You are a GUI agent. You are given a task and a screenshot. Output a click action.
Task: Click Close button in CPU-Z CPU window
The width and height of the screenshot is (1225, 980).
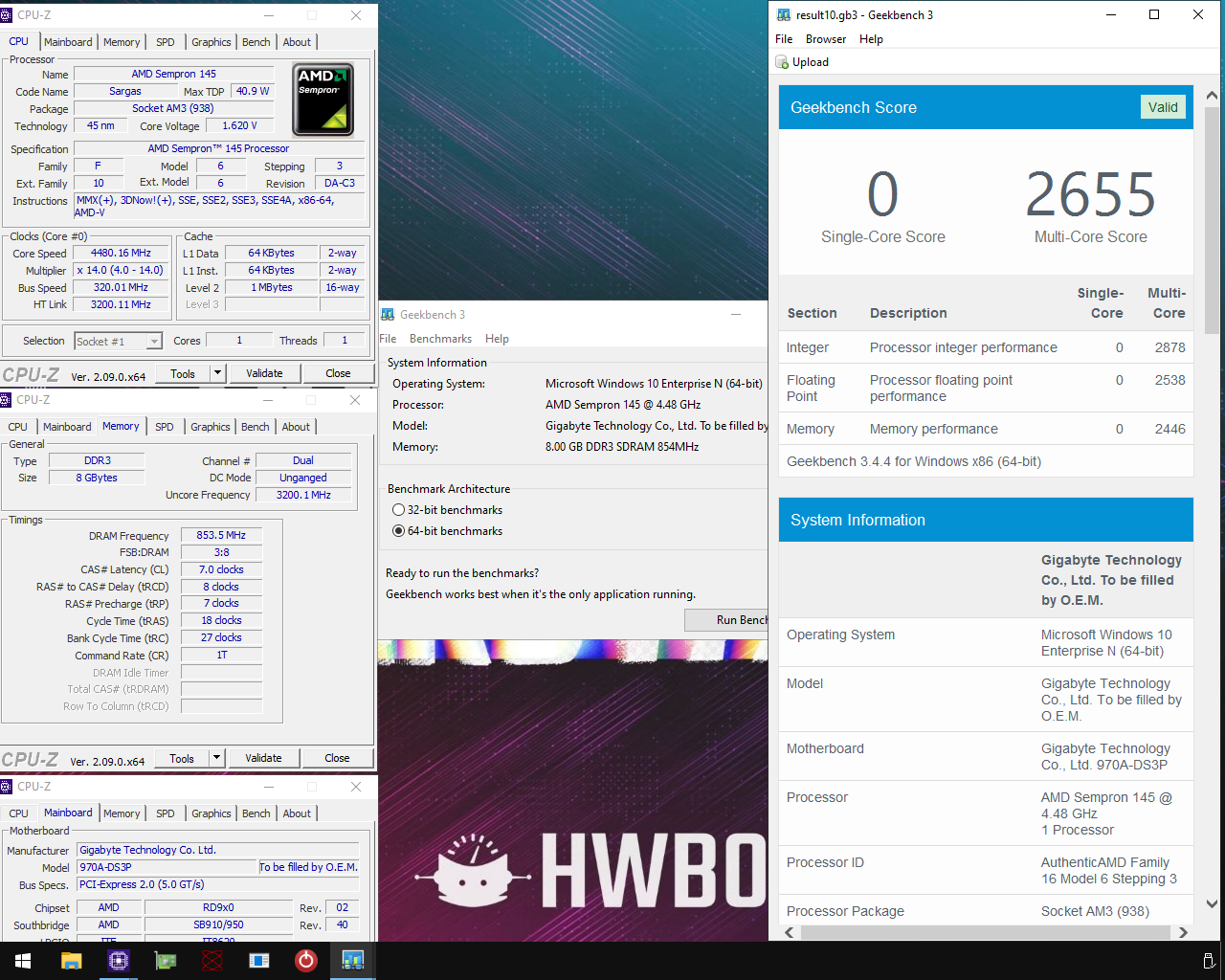[338, 373]
